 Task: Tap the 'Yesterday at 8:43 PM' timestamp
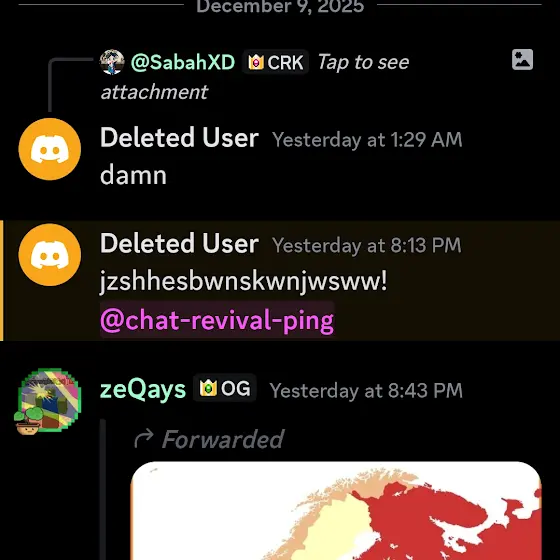366,390
